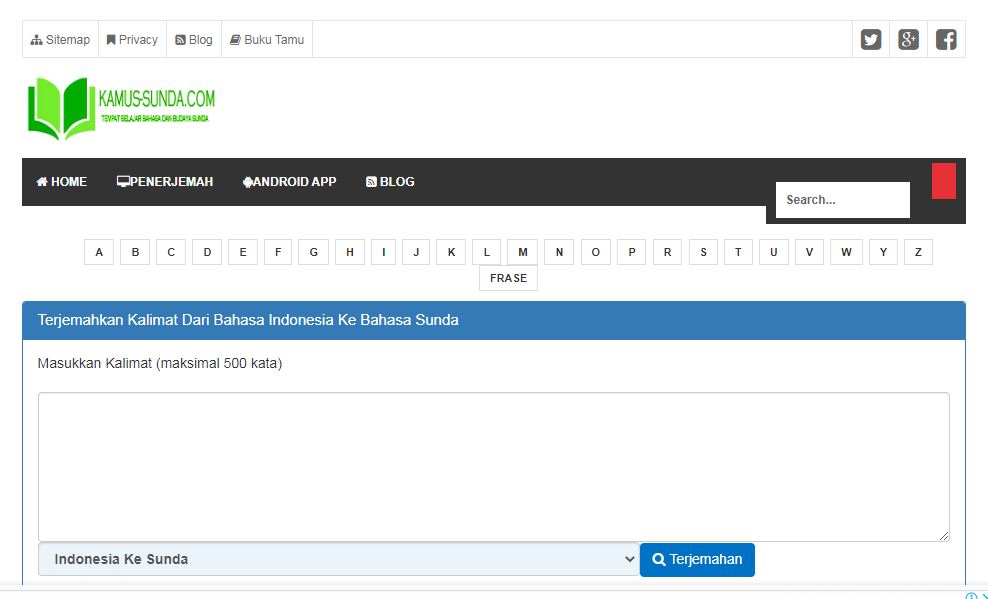Select the letter A dictionary button
The width and height of the screenshot is (988, 599).
[x=98, y=252]
